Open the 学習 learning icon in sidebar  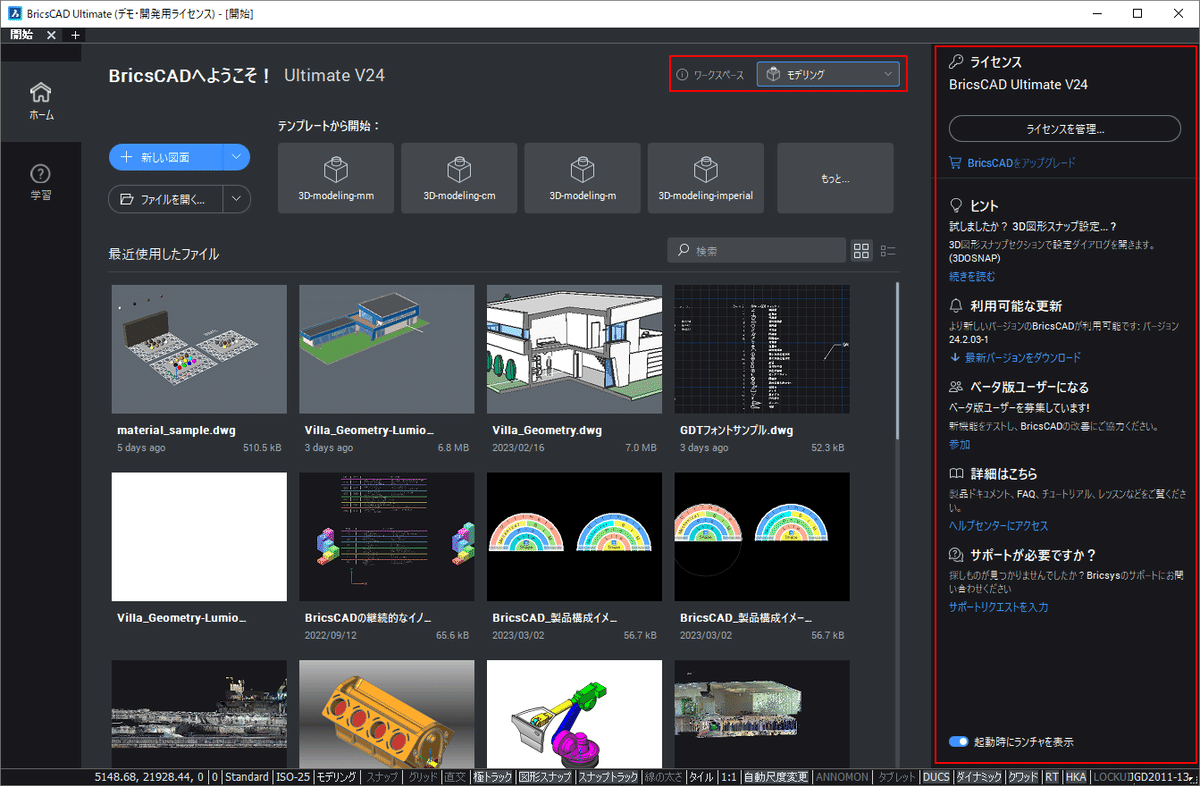[41, 182]
